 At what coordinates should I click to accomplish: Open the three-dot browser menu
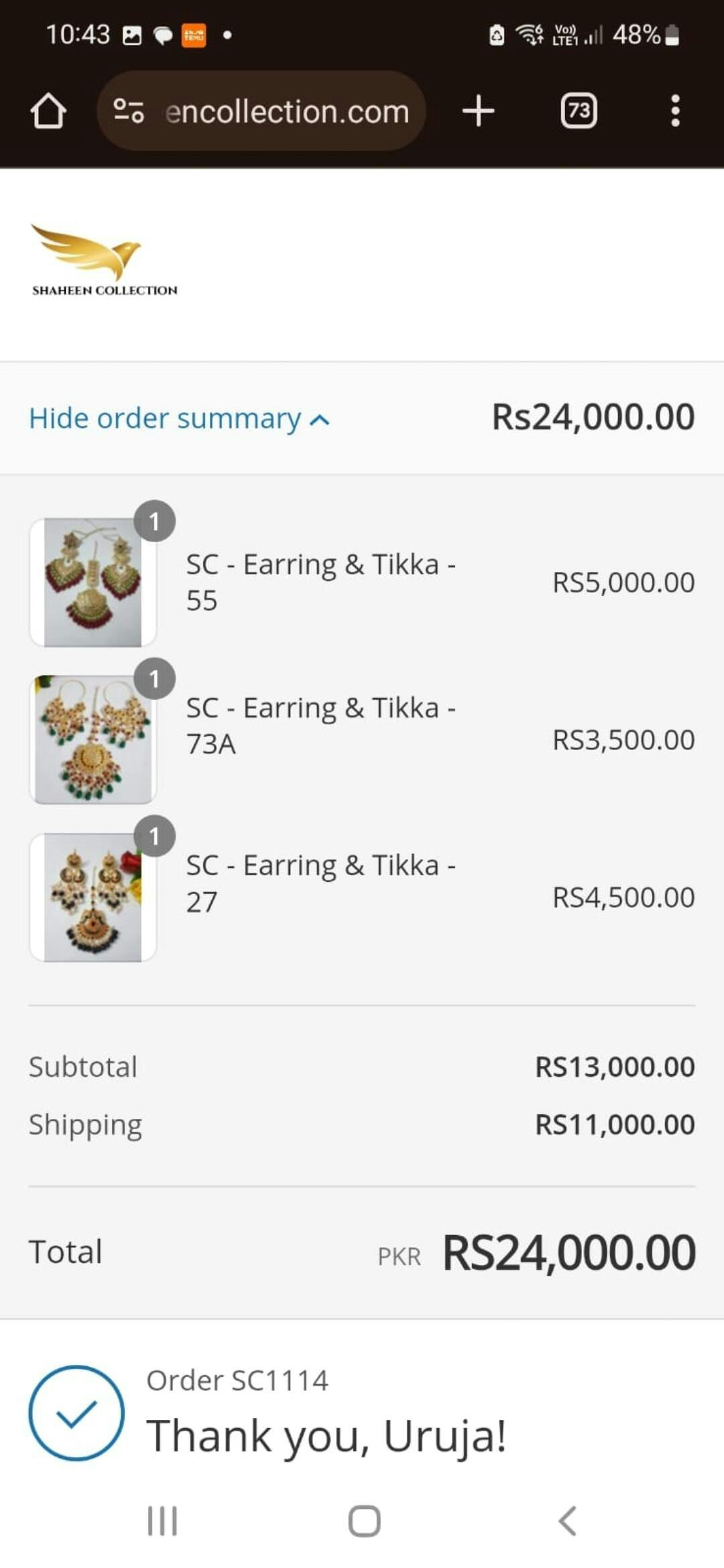click(x=675, y=111)
